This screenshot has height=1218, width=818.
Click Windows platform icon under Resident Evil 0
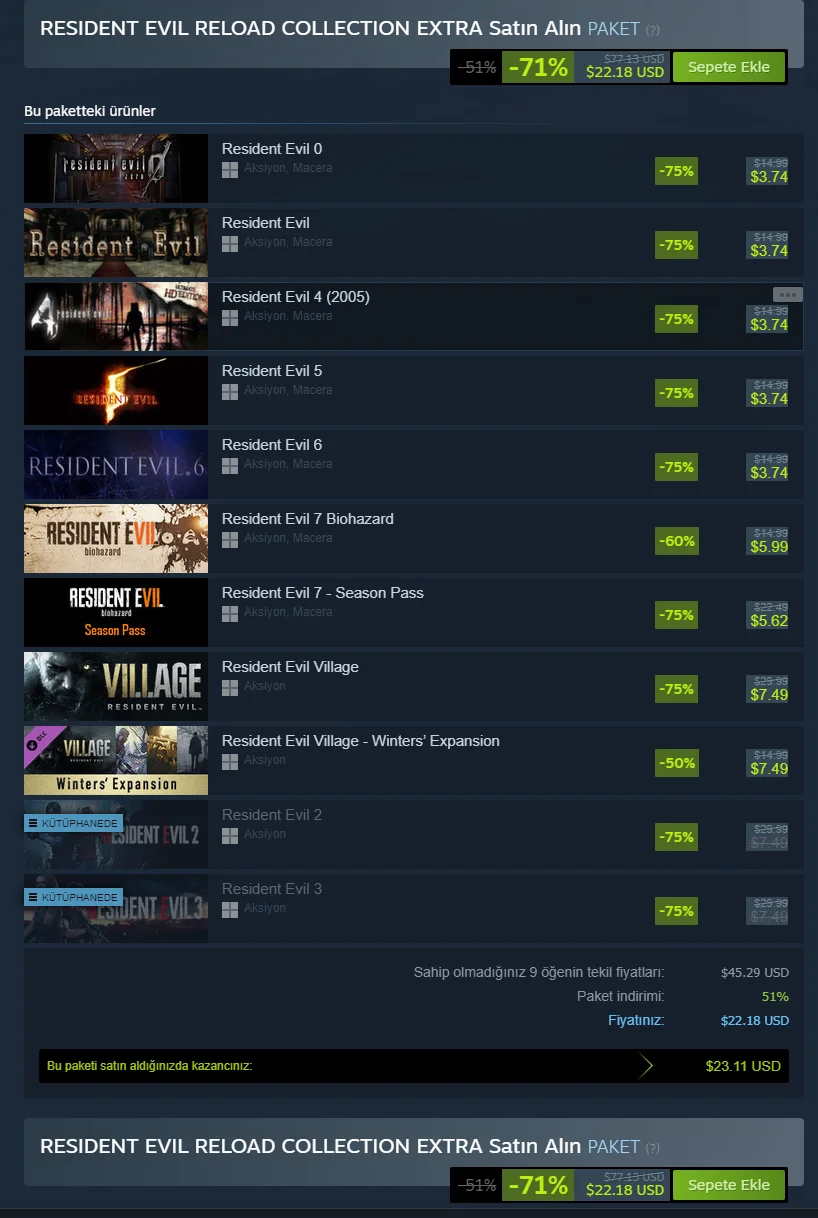coord(230,169)
